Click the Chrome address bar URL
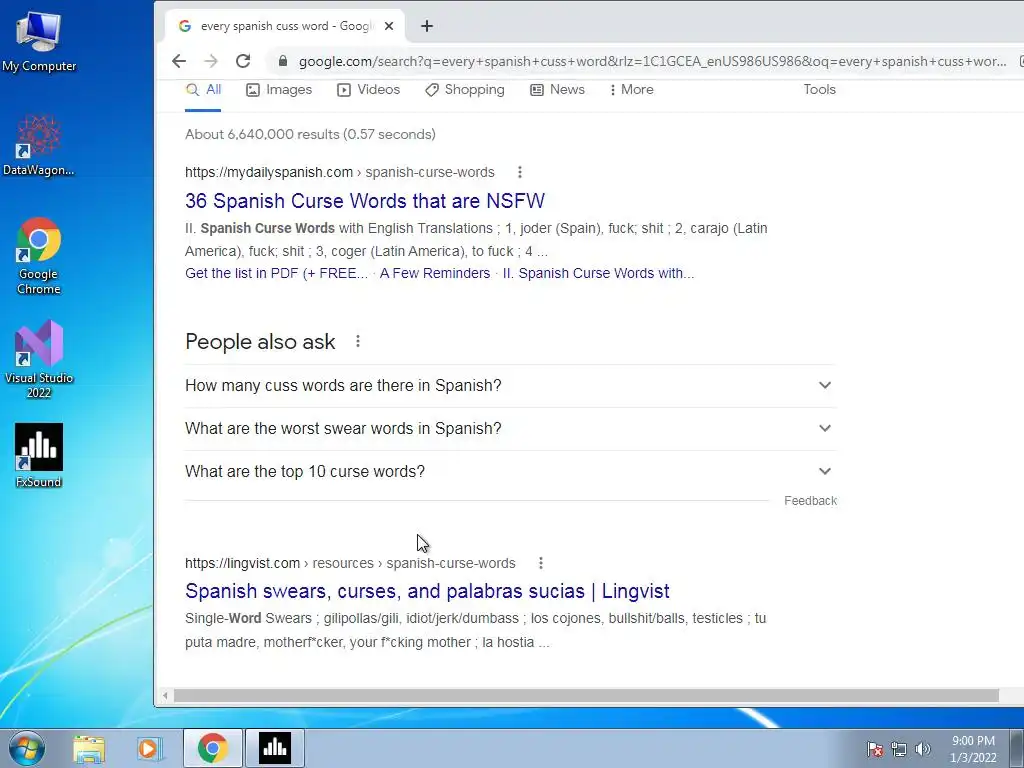This screenshot has height=768, width=1024. [x=652, y=61]
